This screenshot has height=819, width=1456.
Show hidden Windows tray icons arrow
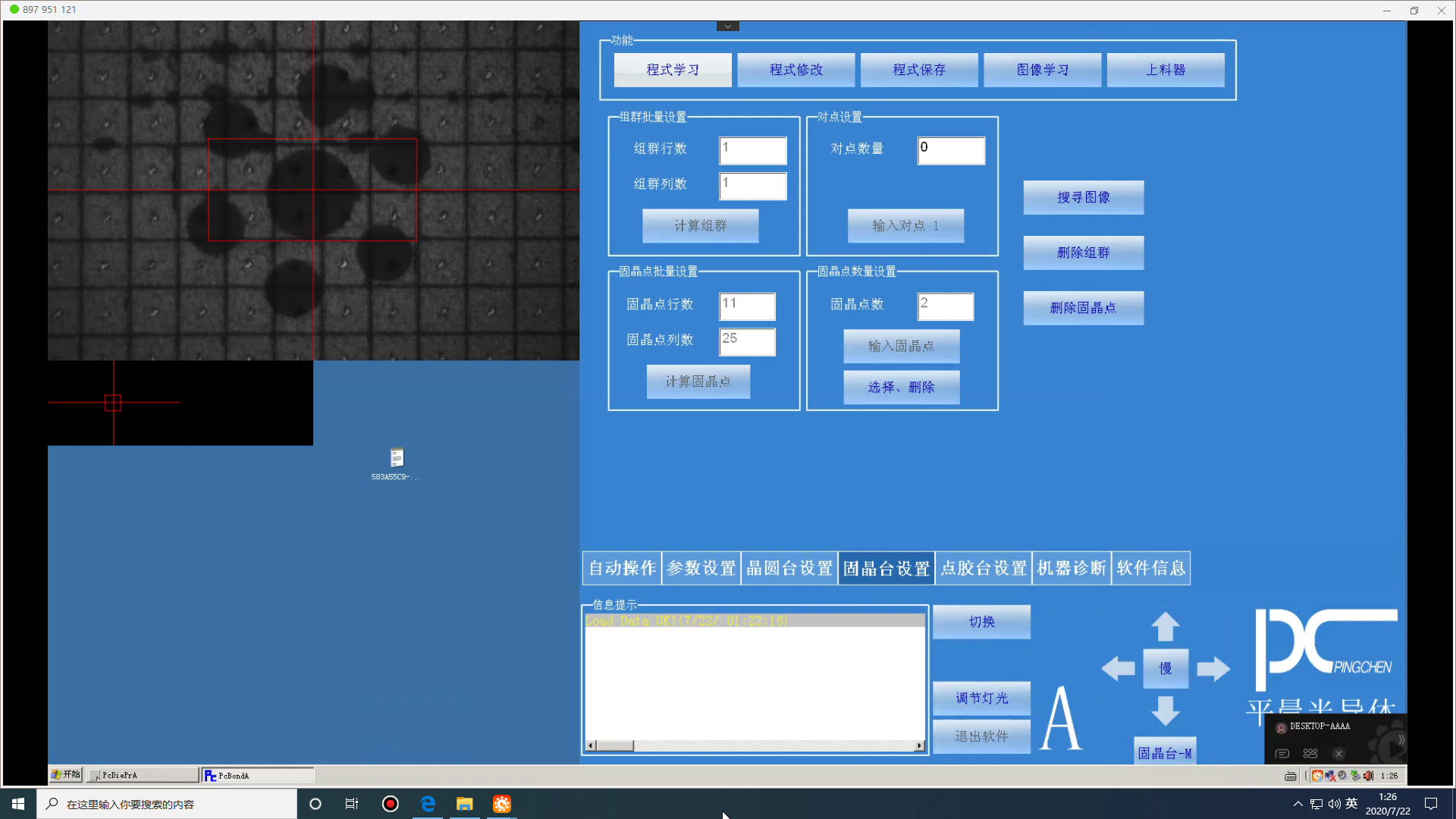[x=1298, y=804]
